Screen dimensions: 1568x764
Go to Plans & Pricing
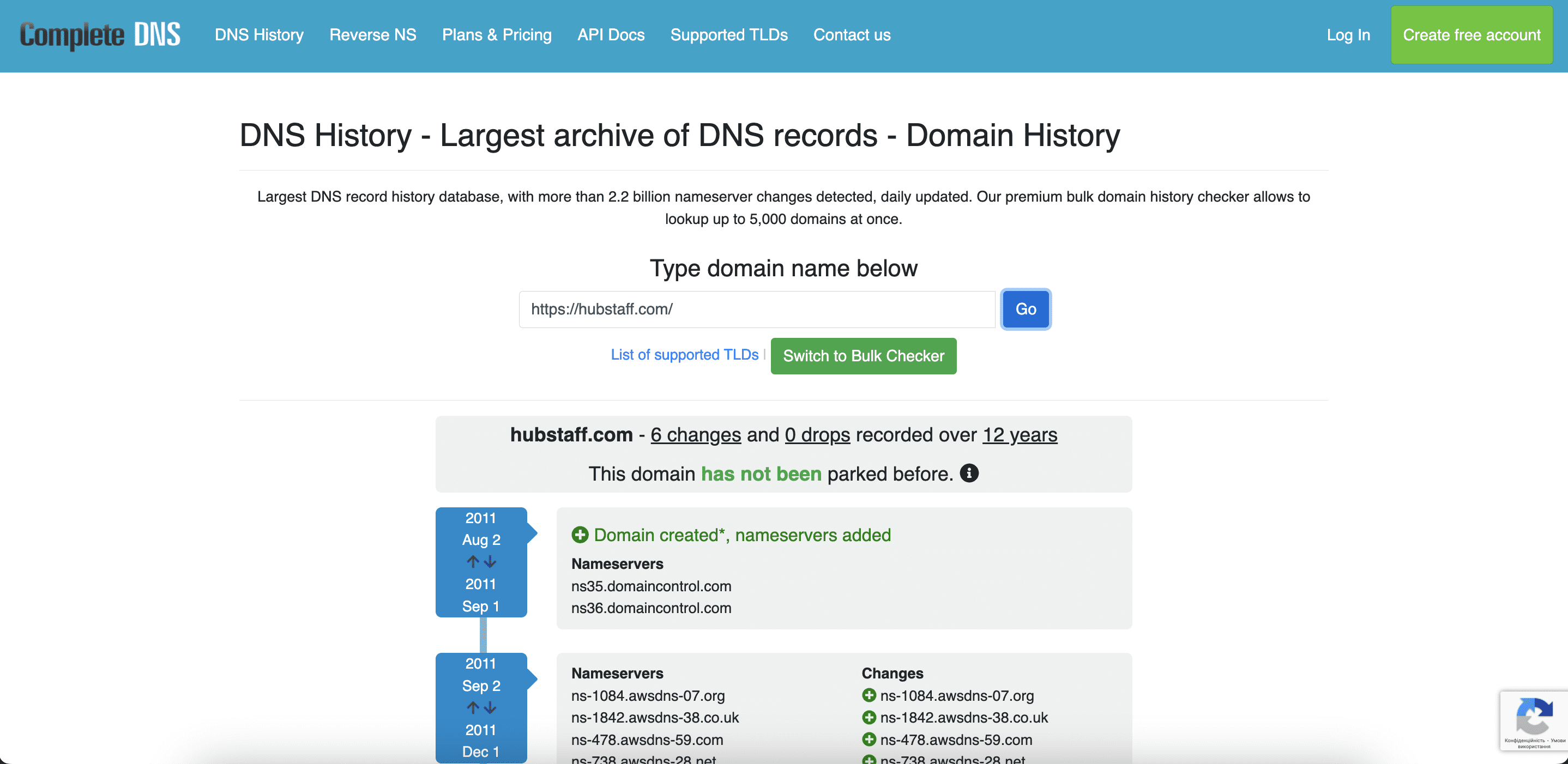point(497,35)
